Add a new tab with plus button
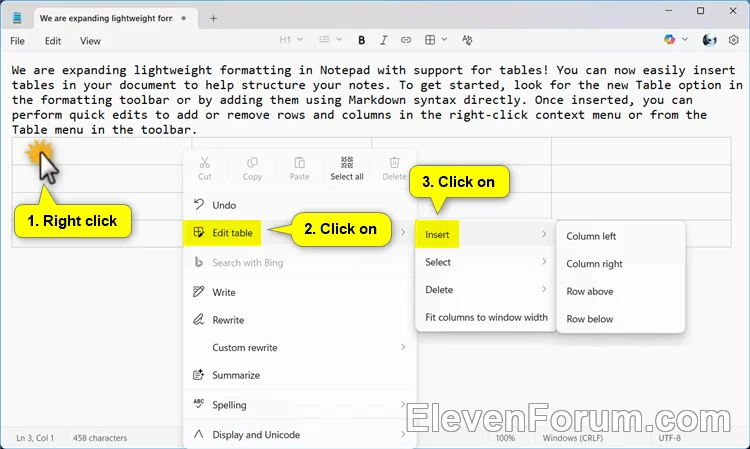This screenshot has height=449, width=750. [213, 18]
